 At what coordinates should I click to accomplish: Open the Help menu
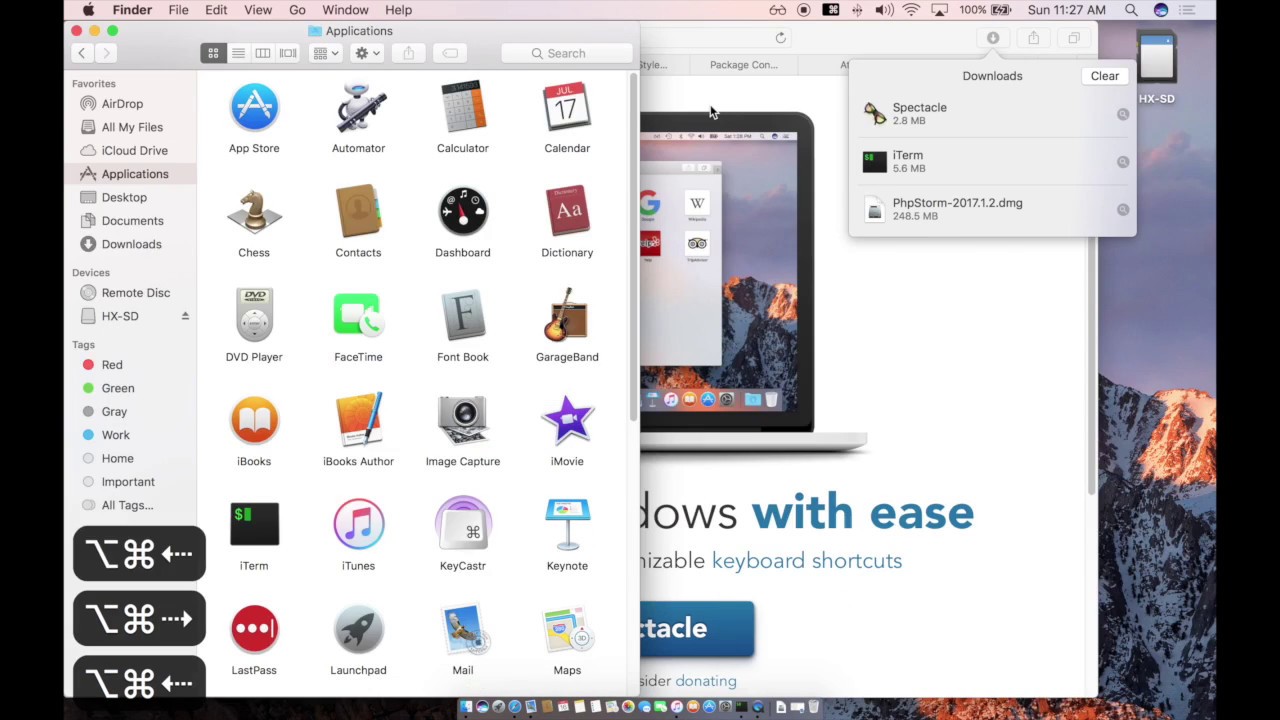pos(398,10)
